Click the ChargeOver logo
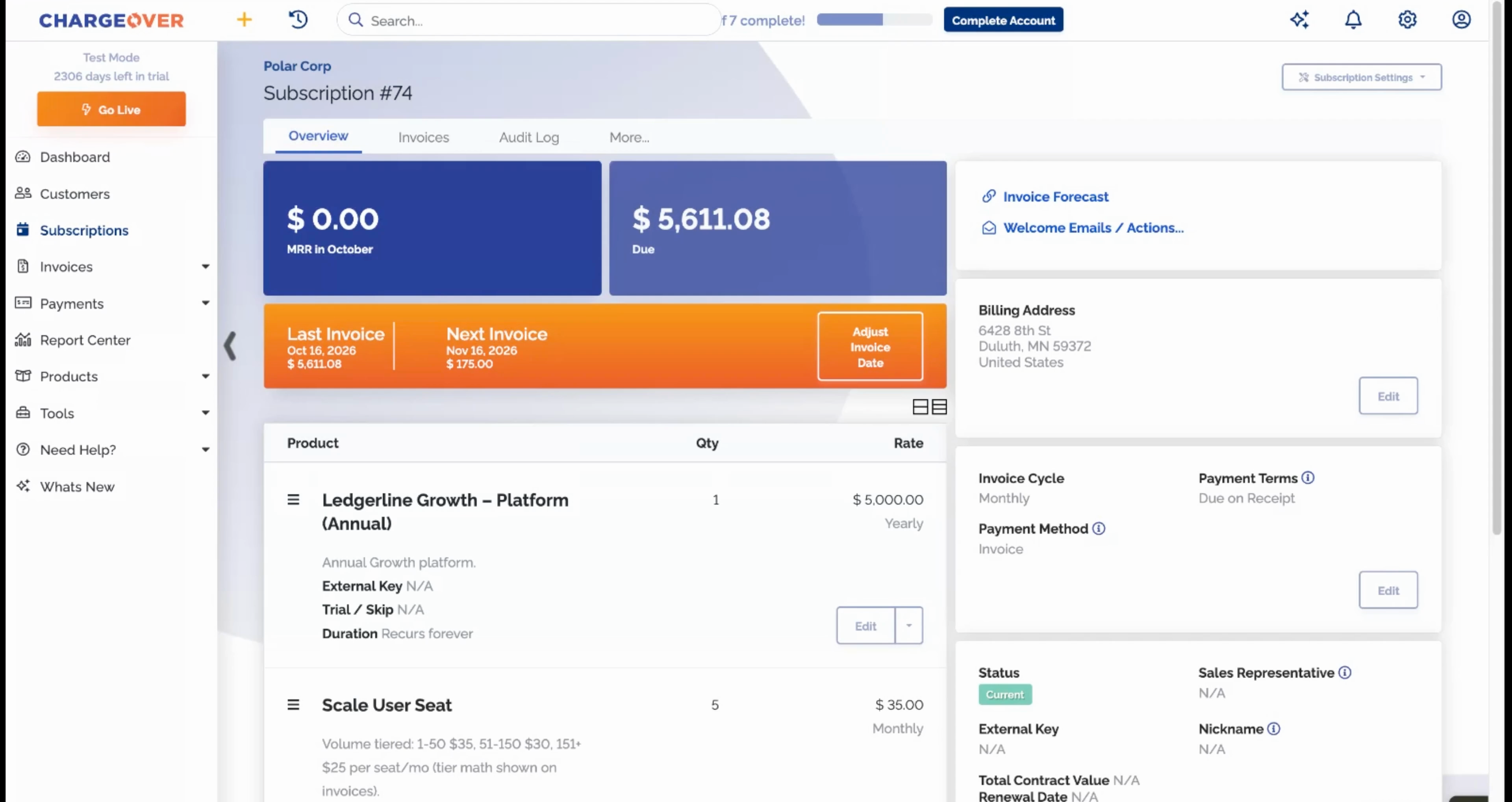 (111, 20)
